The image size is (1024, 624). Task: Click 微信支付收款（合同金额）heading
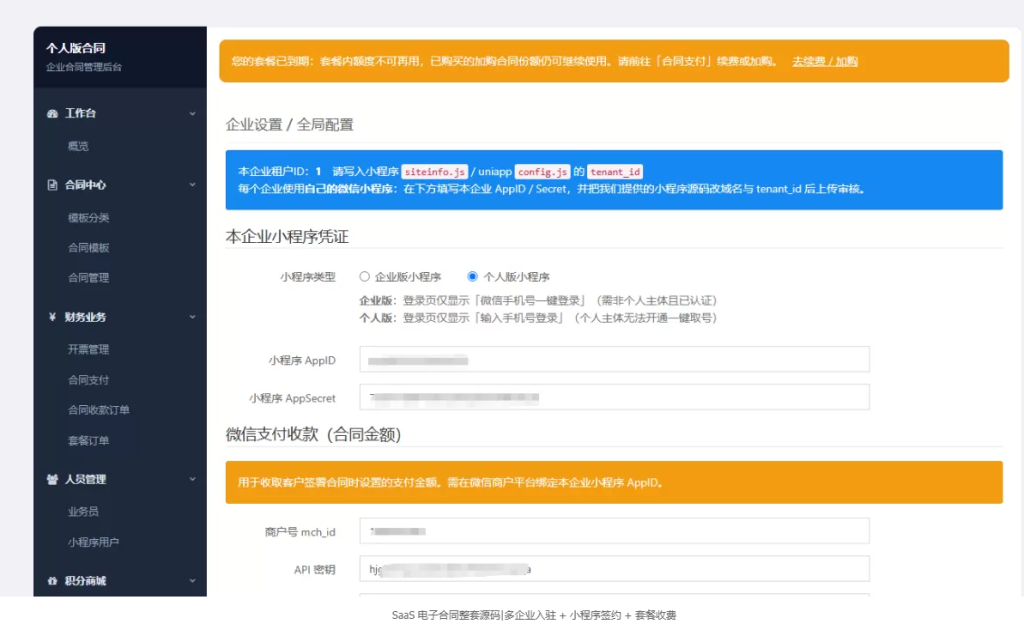point(313,435)
